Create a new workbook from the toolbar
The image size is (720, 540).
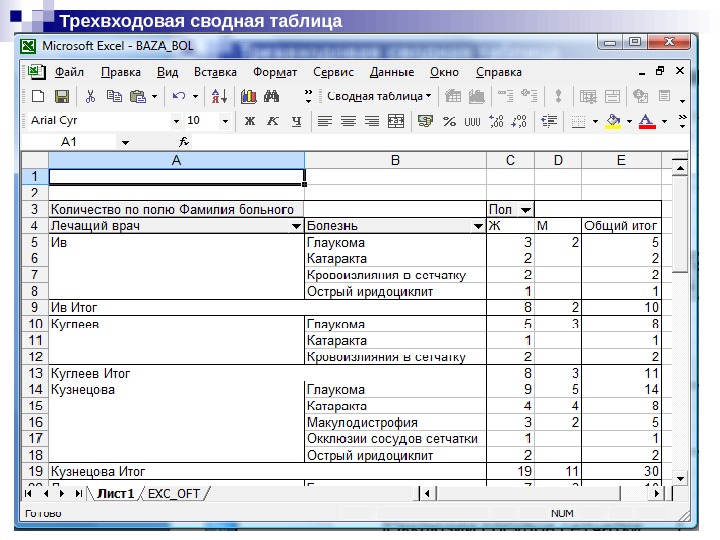(38, 96)
